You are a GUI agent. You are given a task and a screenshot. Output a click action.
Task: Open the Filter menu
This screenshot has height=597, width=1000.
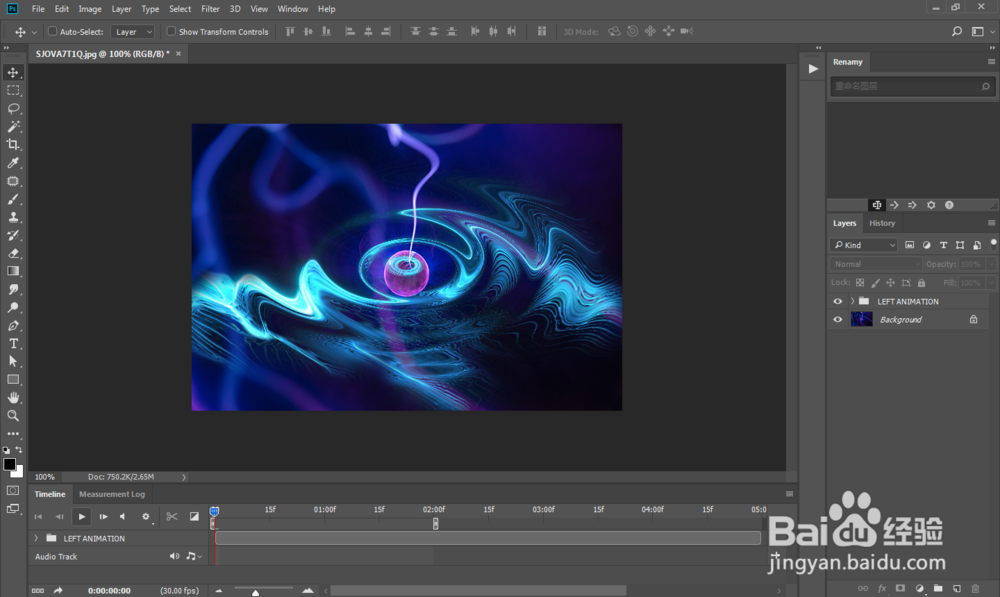pos(210,9)
